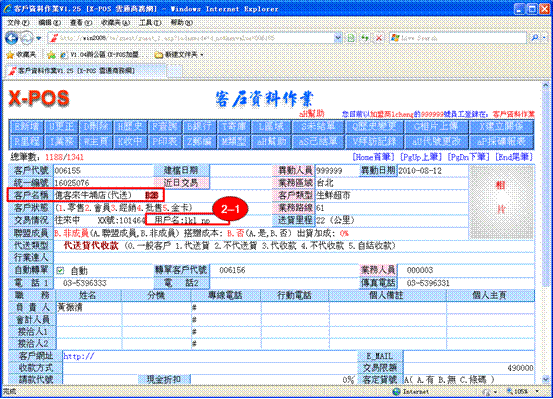Go back with the browser Back arrow
Viewport: 553px width, 399px height.
(12, 38)
